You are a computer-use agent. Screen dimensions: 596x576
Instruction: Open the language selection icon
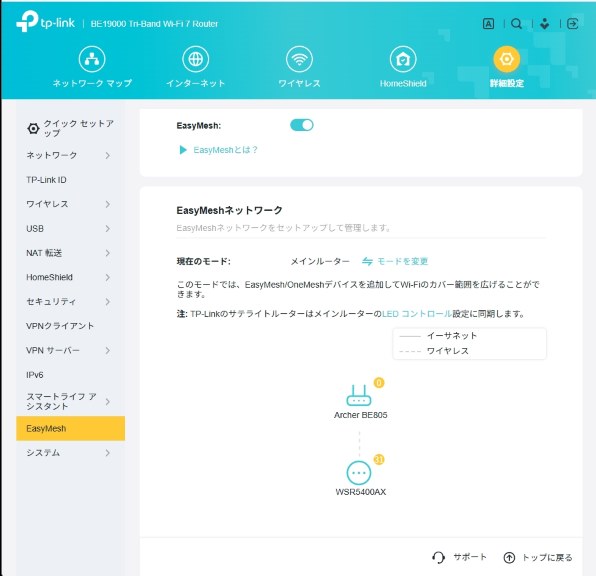click(x=488, y=24)
